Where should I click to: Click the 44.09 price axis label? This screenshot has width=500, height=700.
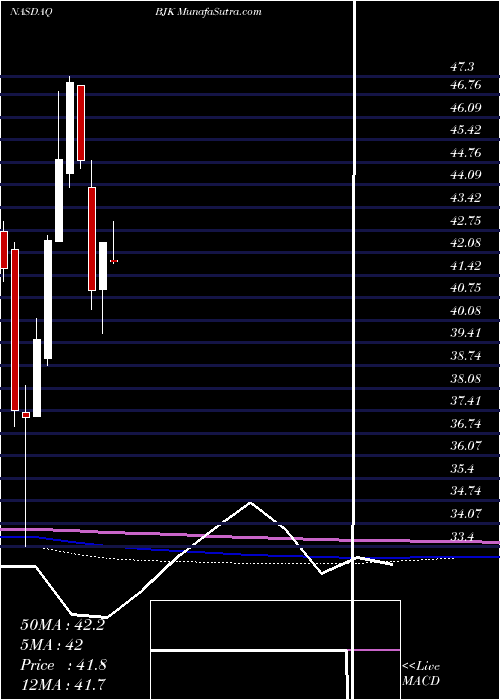point(465,175)
